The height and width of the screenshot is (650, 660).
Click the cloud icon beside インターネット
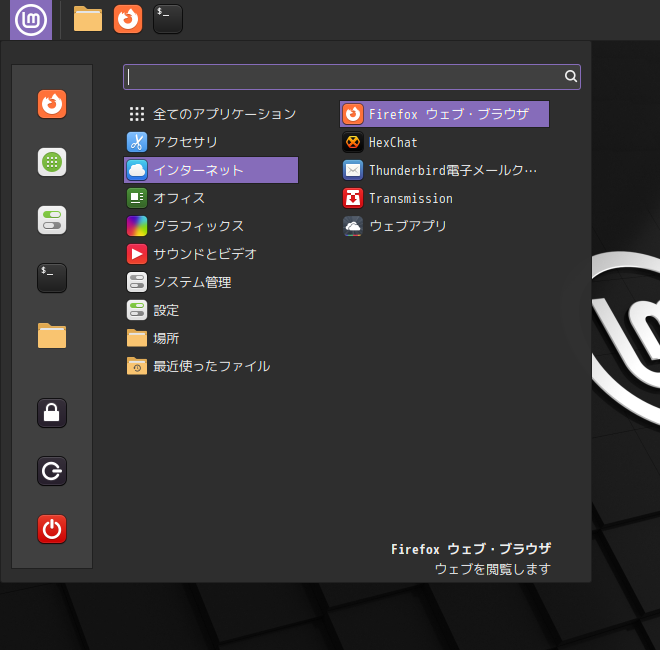137,170
